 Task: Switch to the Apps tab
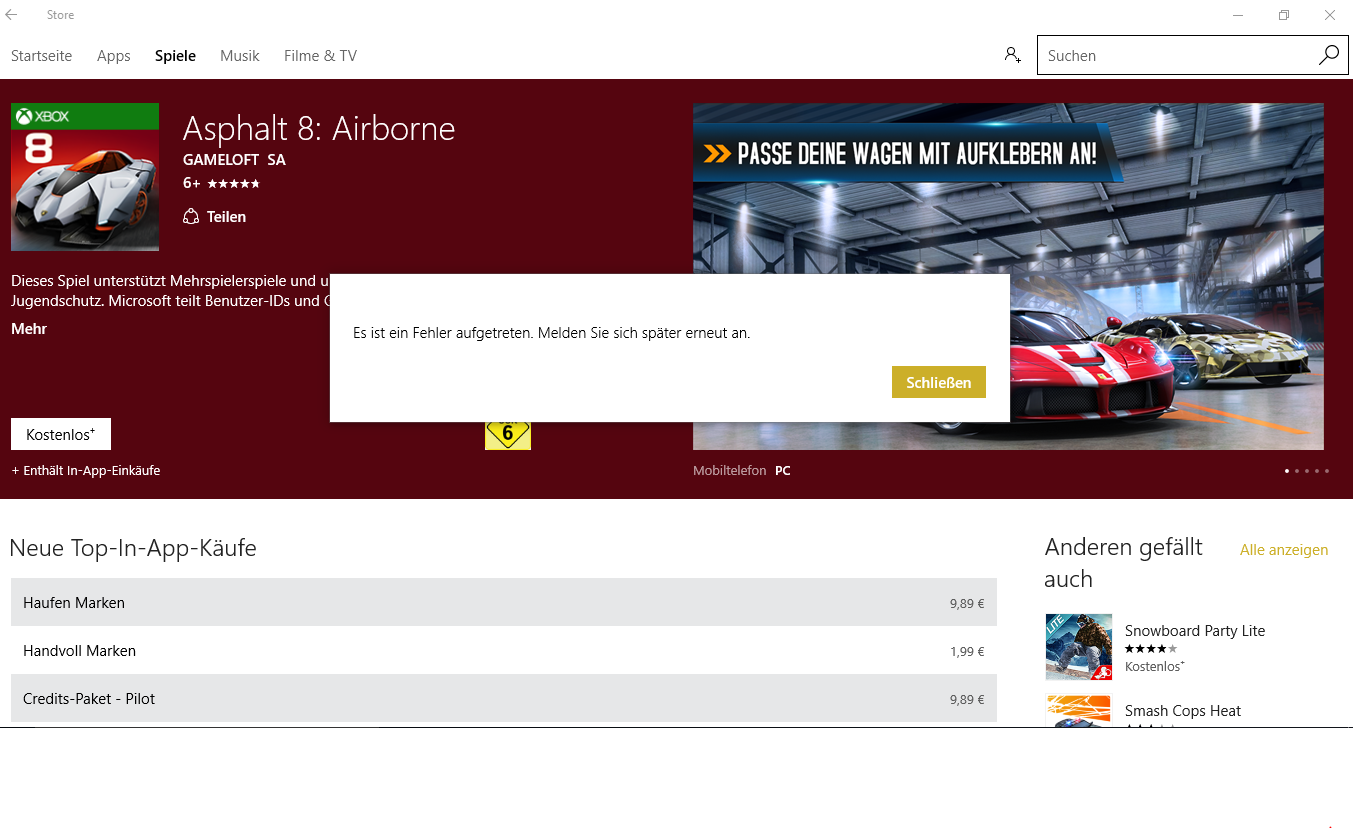114,56
